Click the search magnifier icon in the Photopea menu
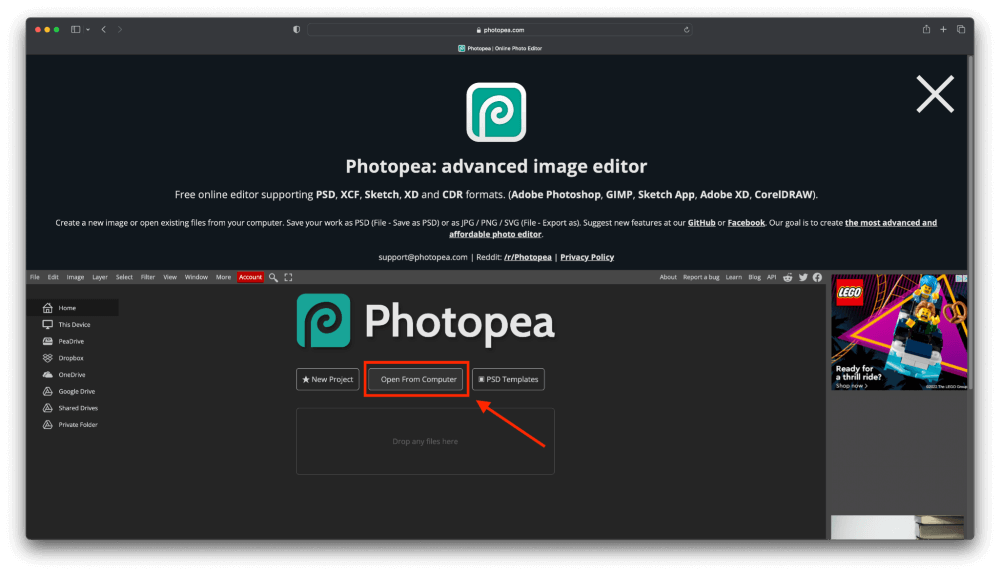 (273, 277)
